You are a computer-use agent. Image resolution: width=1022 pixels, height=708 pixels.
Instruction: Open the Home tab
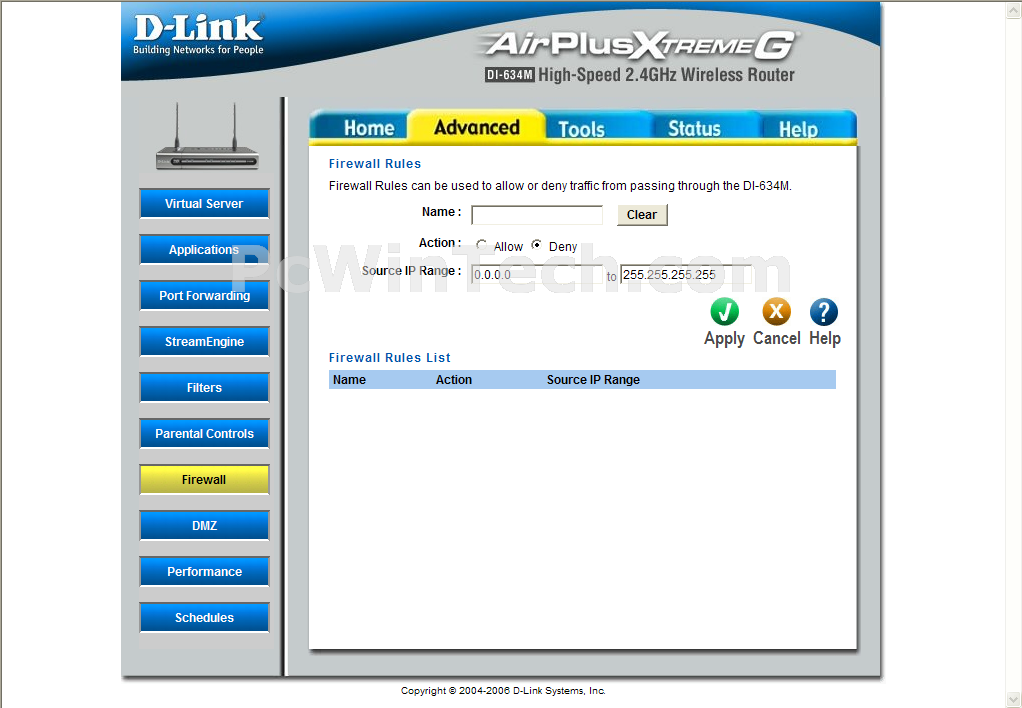tap(369, 128)
